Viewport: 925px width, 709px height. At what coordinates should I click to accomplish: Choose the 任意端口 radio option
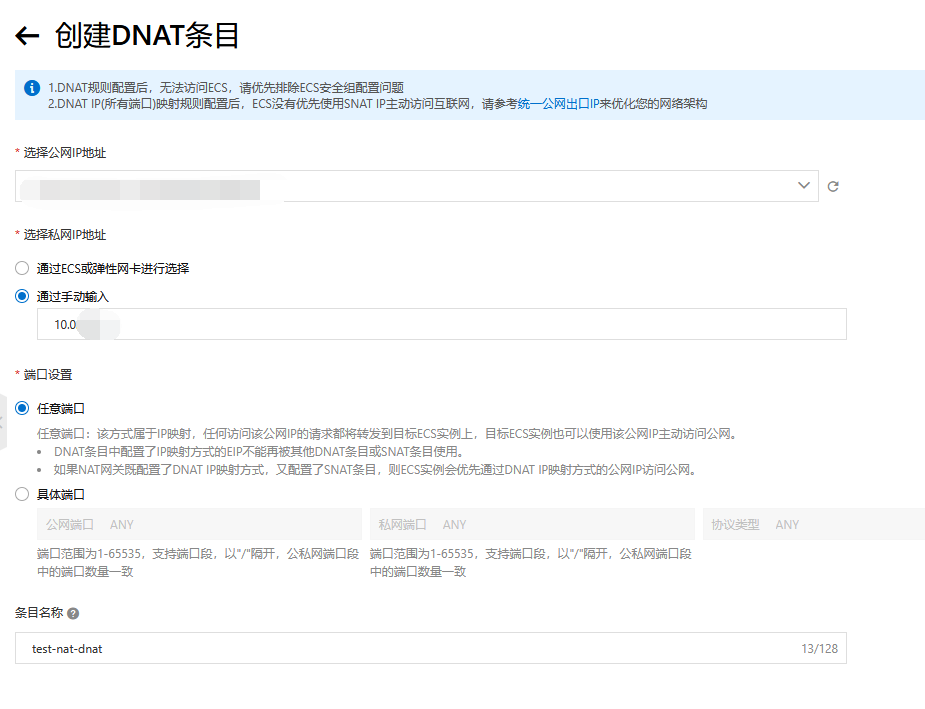pyautogui.click(x=22, y=408)
